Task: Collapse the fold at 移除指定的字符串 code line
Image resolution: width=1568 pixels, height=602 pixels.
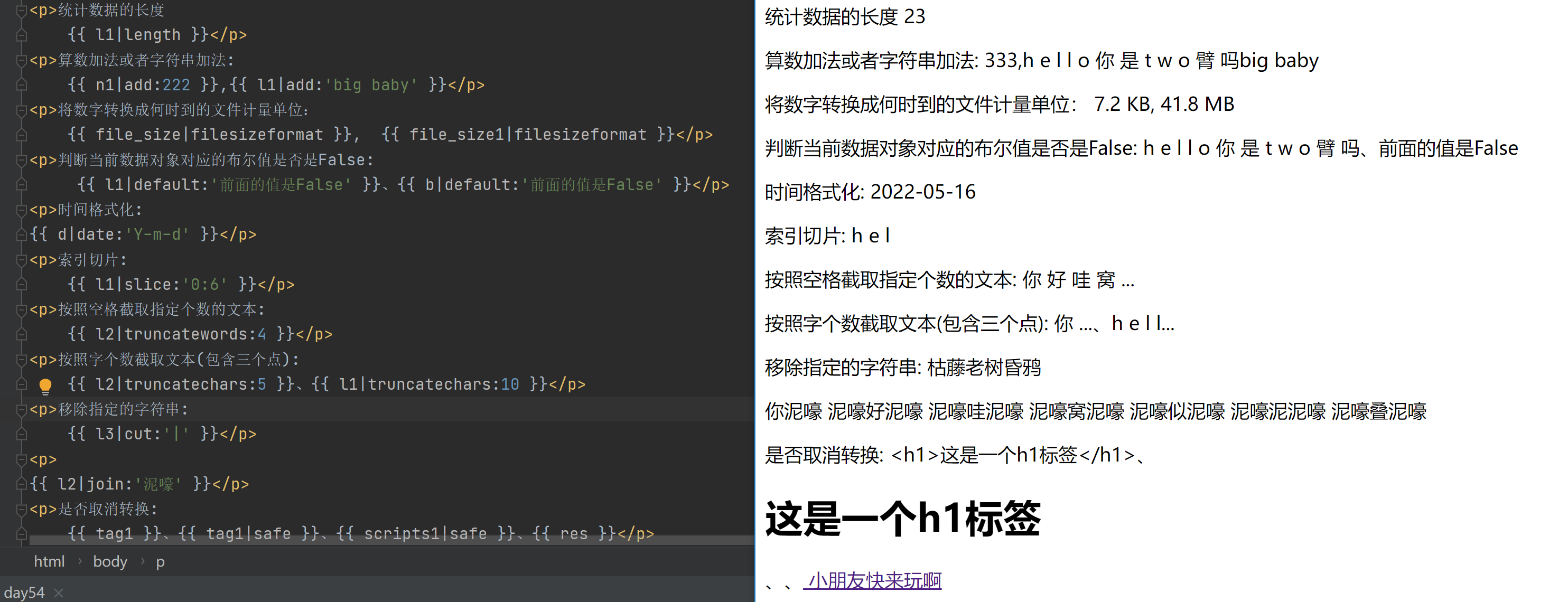Action: (21, 410)
